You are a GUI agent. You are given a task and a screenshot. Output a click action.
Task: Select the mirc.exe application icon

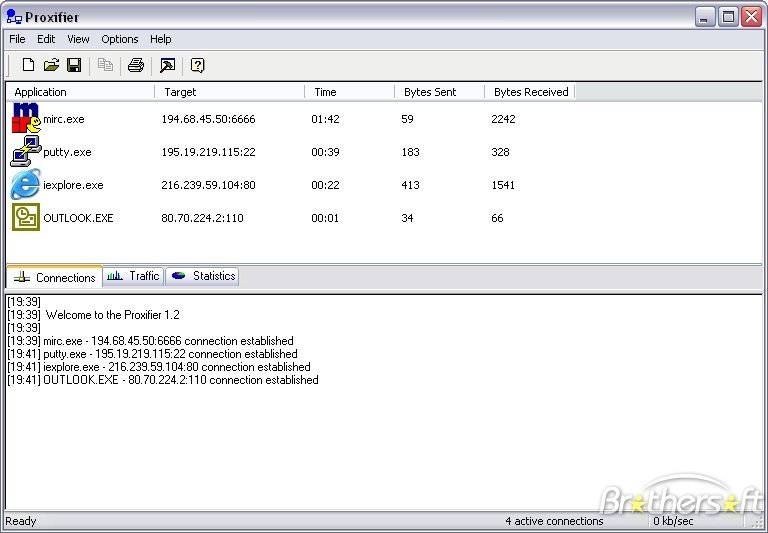coord(25,118)
